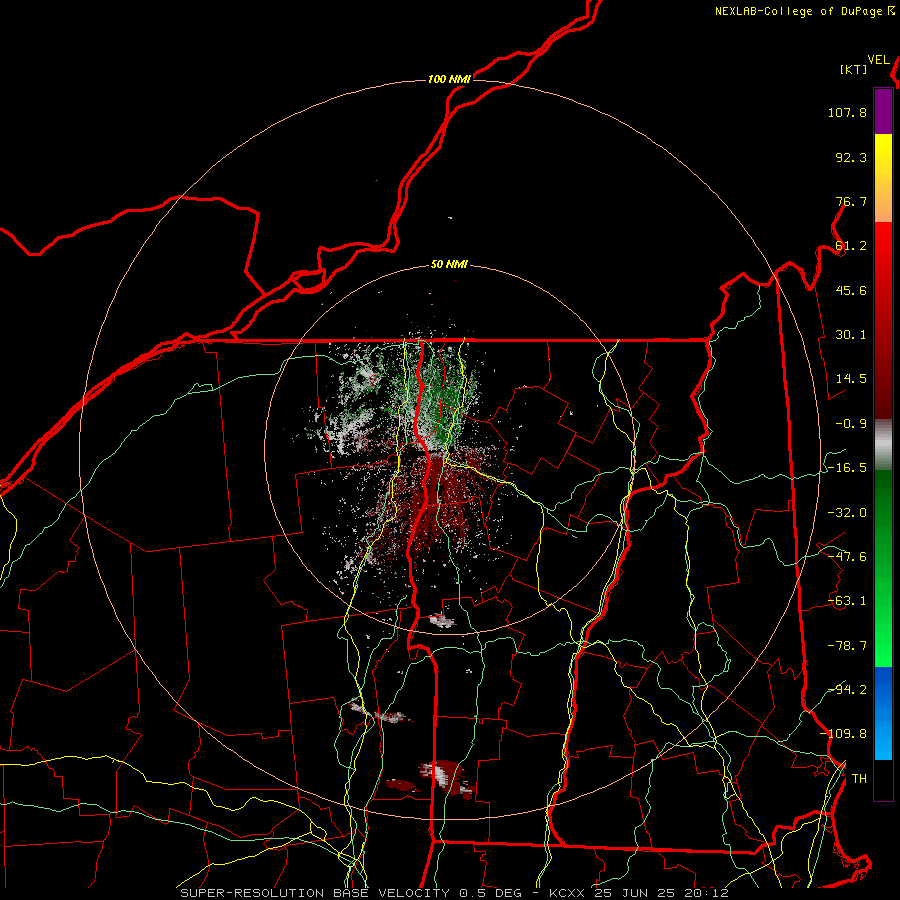Click the product title caption at the bottom
This screenshot has height=900, width=900.
pos(455,893)
